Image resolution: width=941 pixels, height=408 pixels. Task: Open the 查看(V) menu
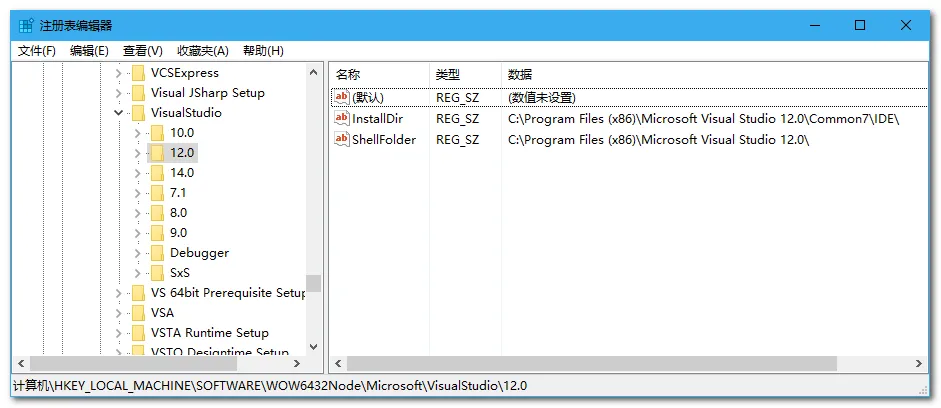pos(143,51)
